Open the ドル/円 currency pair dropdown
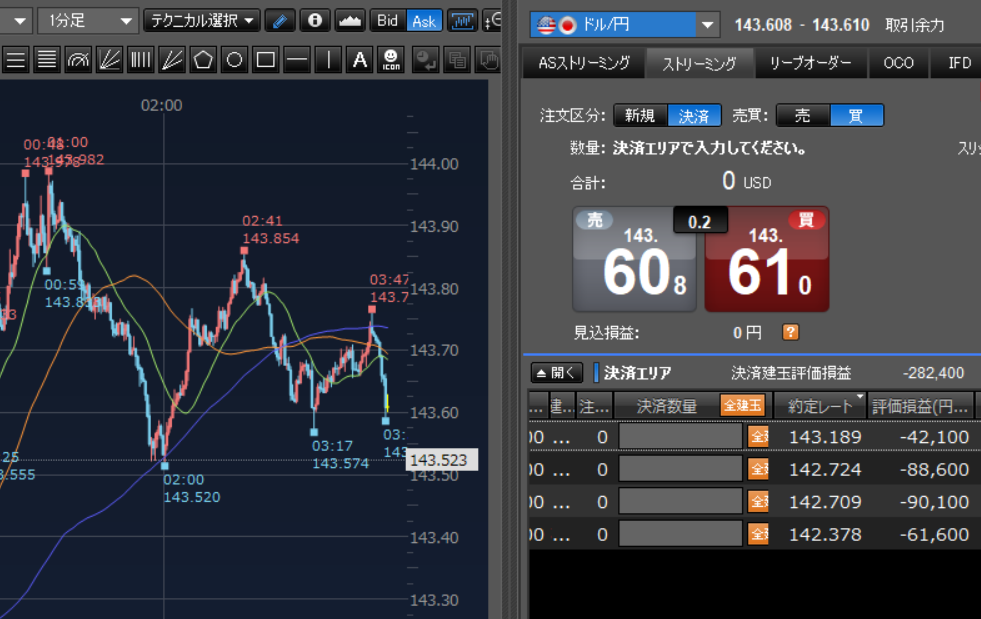The width and height of the screenshot is (981, 619). click(624, 25)
